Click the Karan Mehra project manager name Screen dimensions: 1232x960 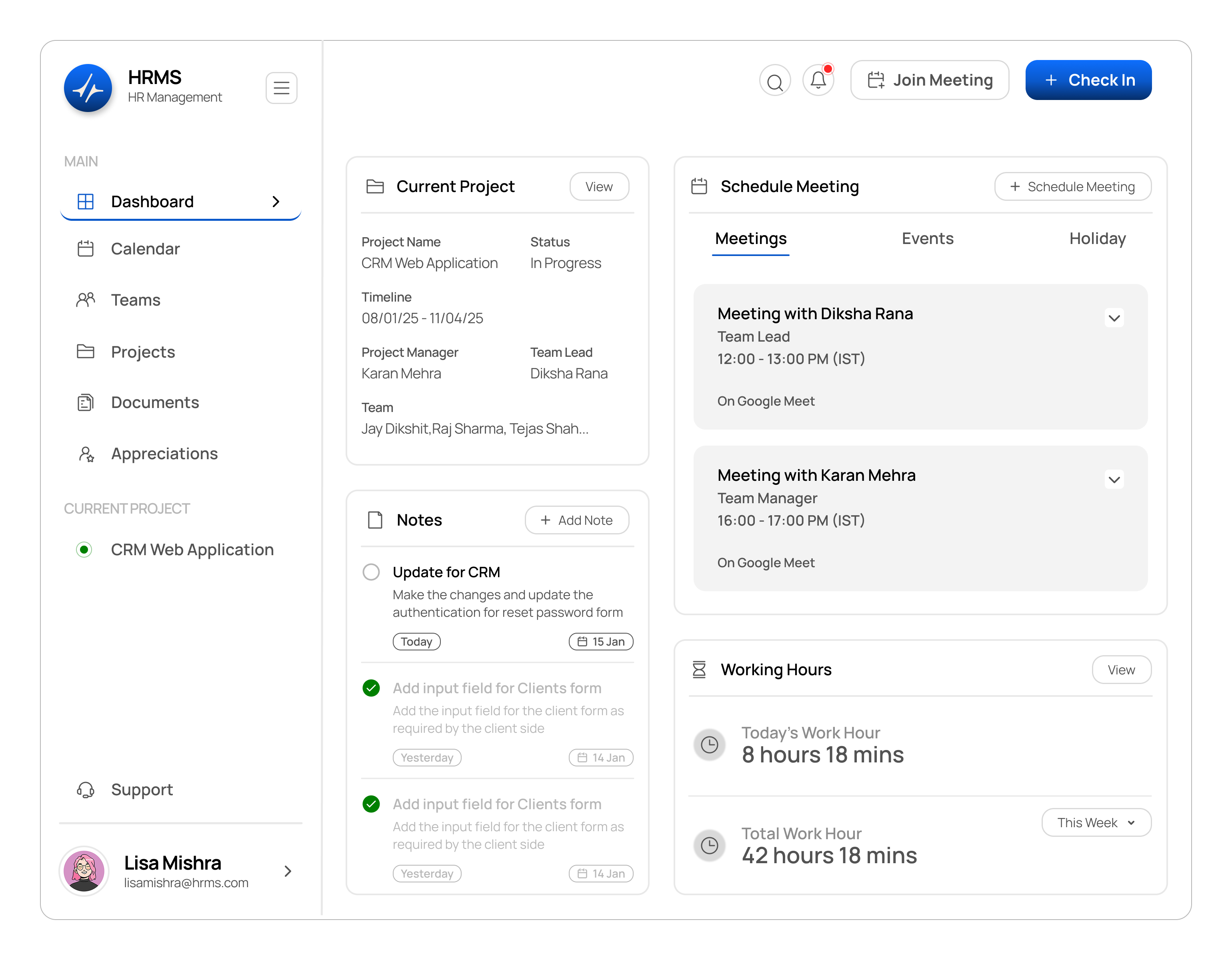[x=401, y=373]
